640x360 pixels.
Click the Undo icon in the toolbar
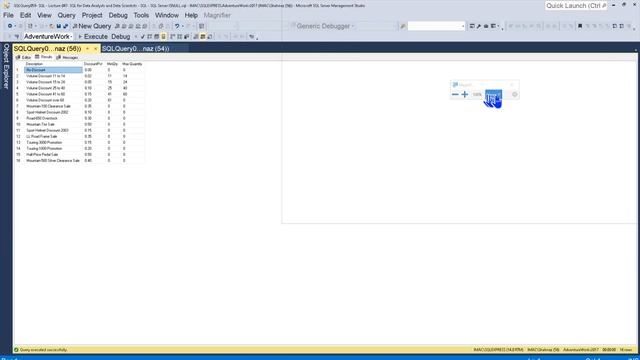177,26
